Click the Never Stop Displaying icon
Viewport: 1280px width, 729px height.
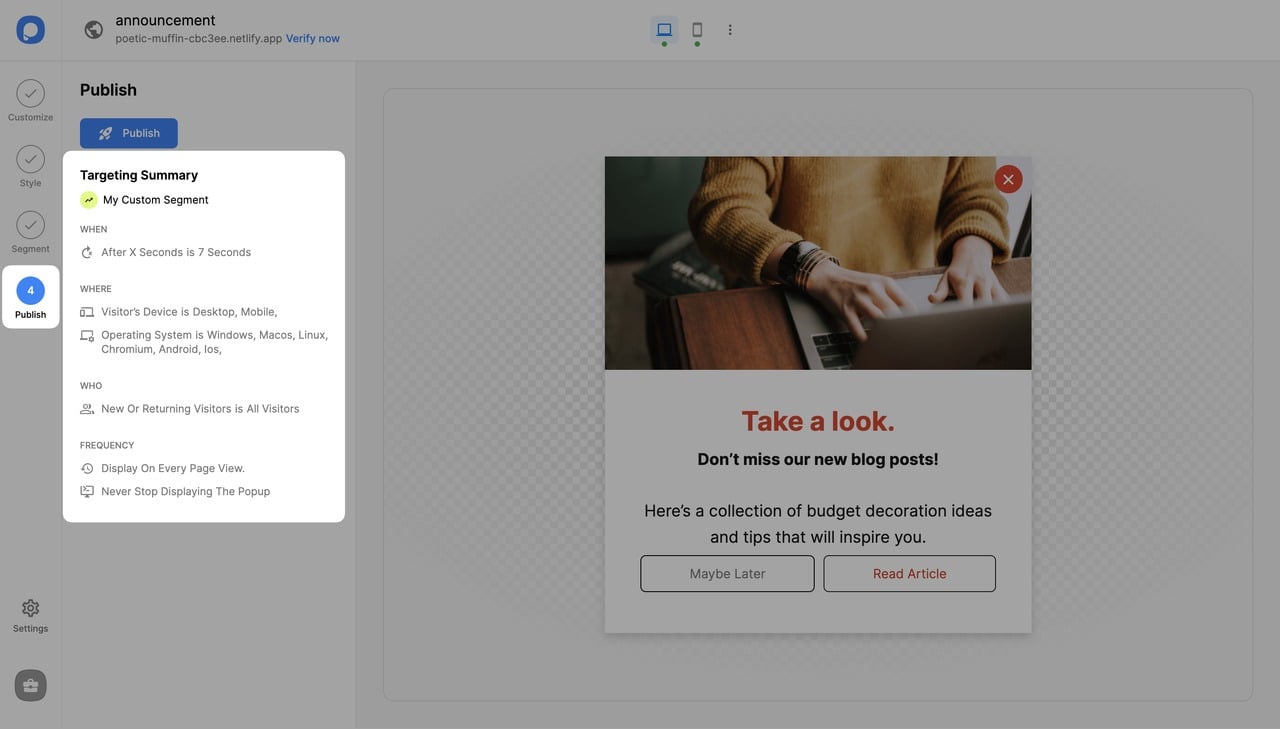pos(87,492)
